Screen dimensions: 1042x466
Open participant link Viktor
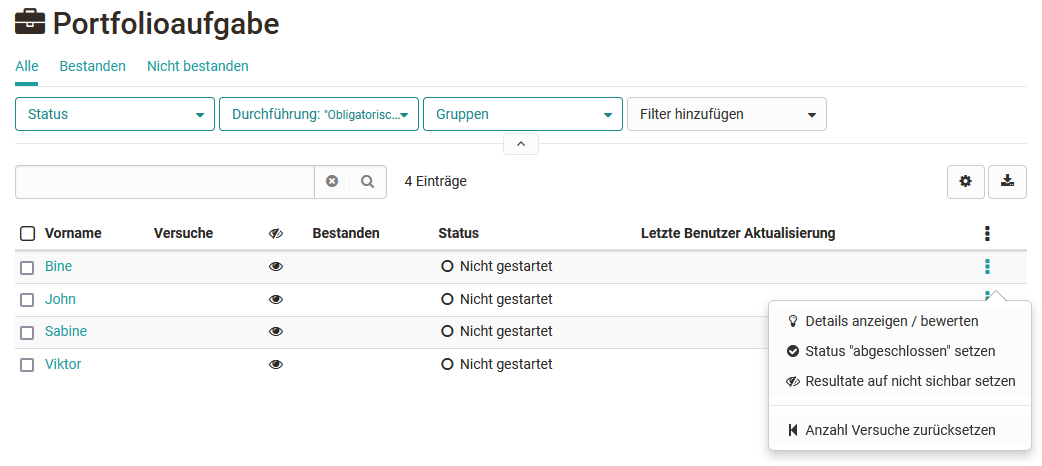63,364
